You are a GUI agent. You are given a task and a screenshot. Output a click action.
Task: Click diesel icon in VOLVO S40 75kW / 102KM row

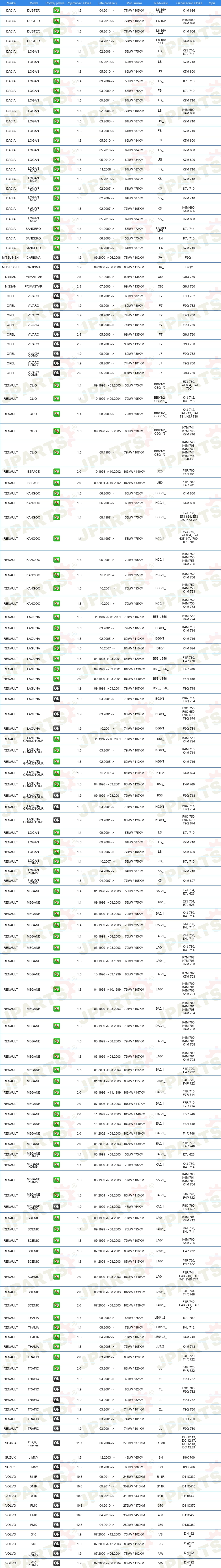[57, 1535]
